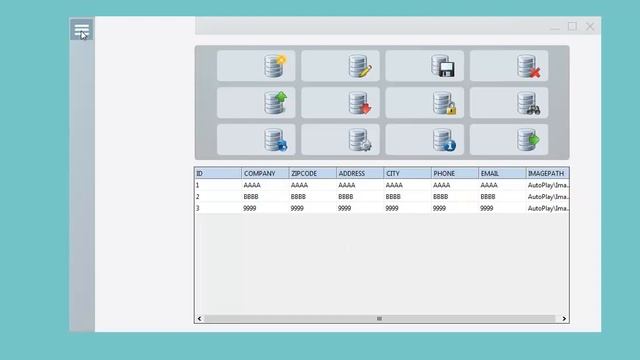Select the BBBB cell in the ZIPCODE column

[x=313, y=196]
